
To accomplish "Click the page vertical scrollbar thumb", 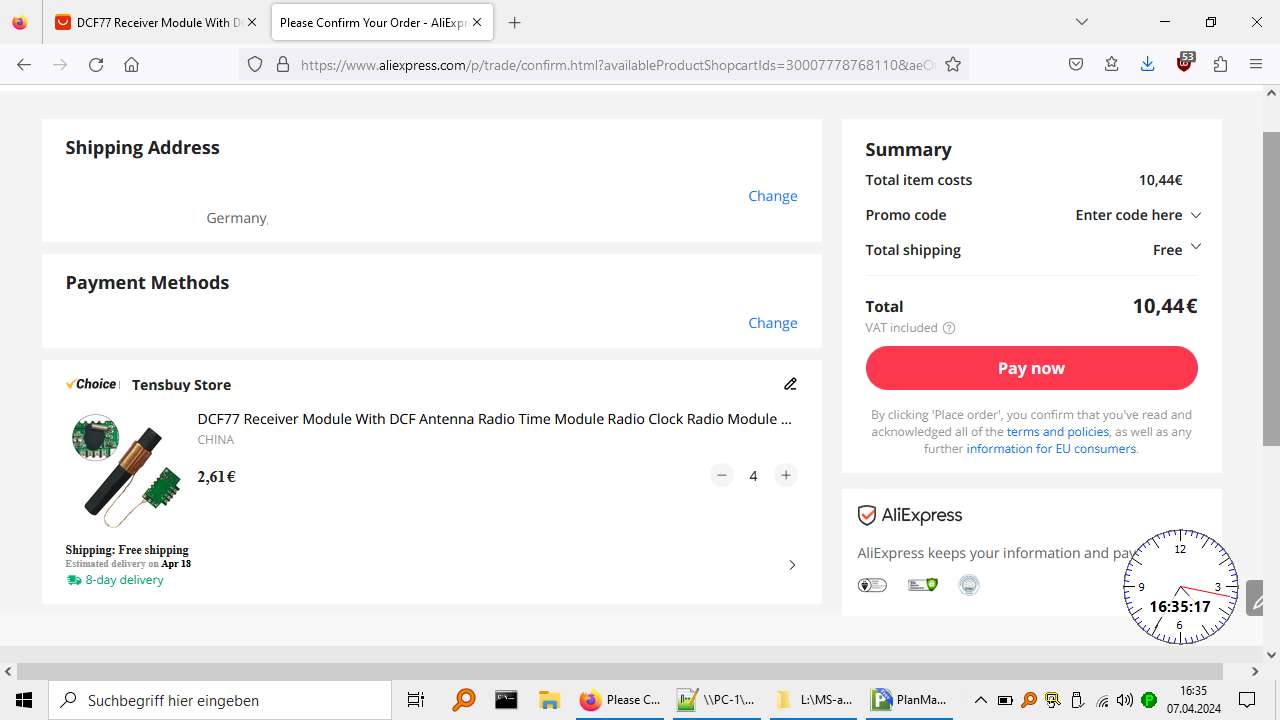I will tap(1271, 288).
